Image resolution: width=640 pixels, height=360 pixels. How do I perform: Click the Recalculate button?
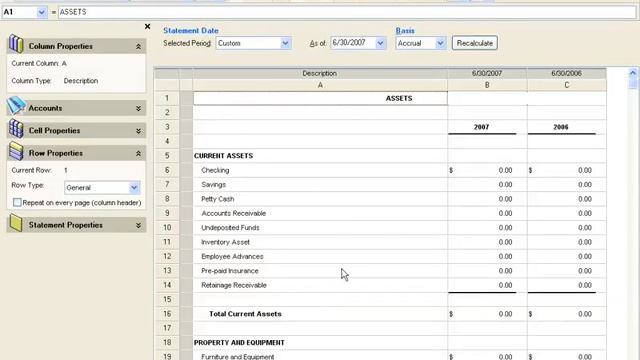point(475,43)
